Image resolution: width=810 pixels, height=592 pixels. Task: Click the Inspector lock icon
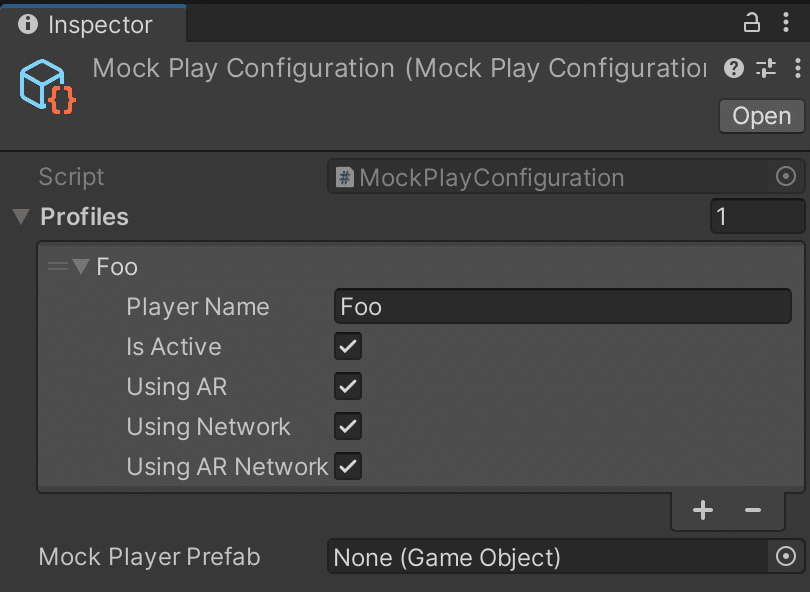pyautogui.click(x=752, y=22)
